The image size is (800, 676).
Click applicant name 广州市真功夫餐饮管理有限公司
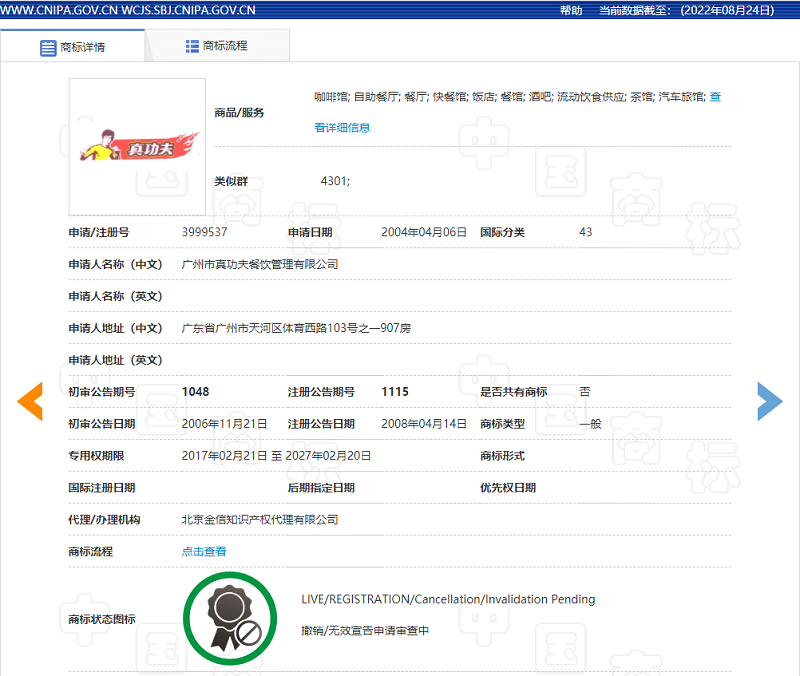tap(260, 264)
